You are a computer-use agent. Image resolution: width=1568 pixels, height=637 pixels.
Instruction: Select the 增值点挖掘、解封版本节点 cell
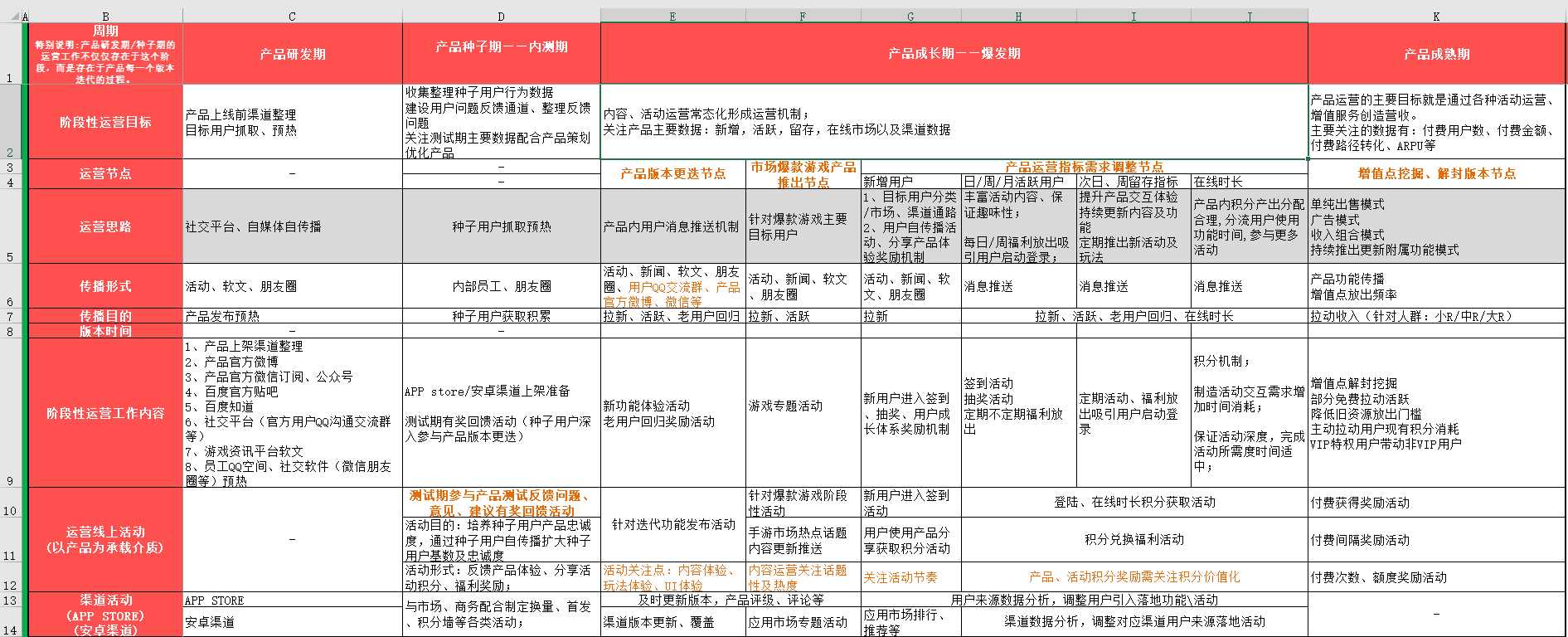[1436, 173]
